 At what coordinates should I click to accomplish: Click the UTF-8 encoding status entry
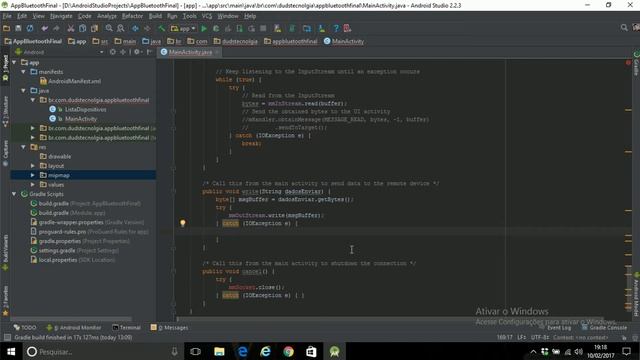pyautogui.click(x=540, y=337)
